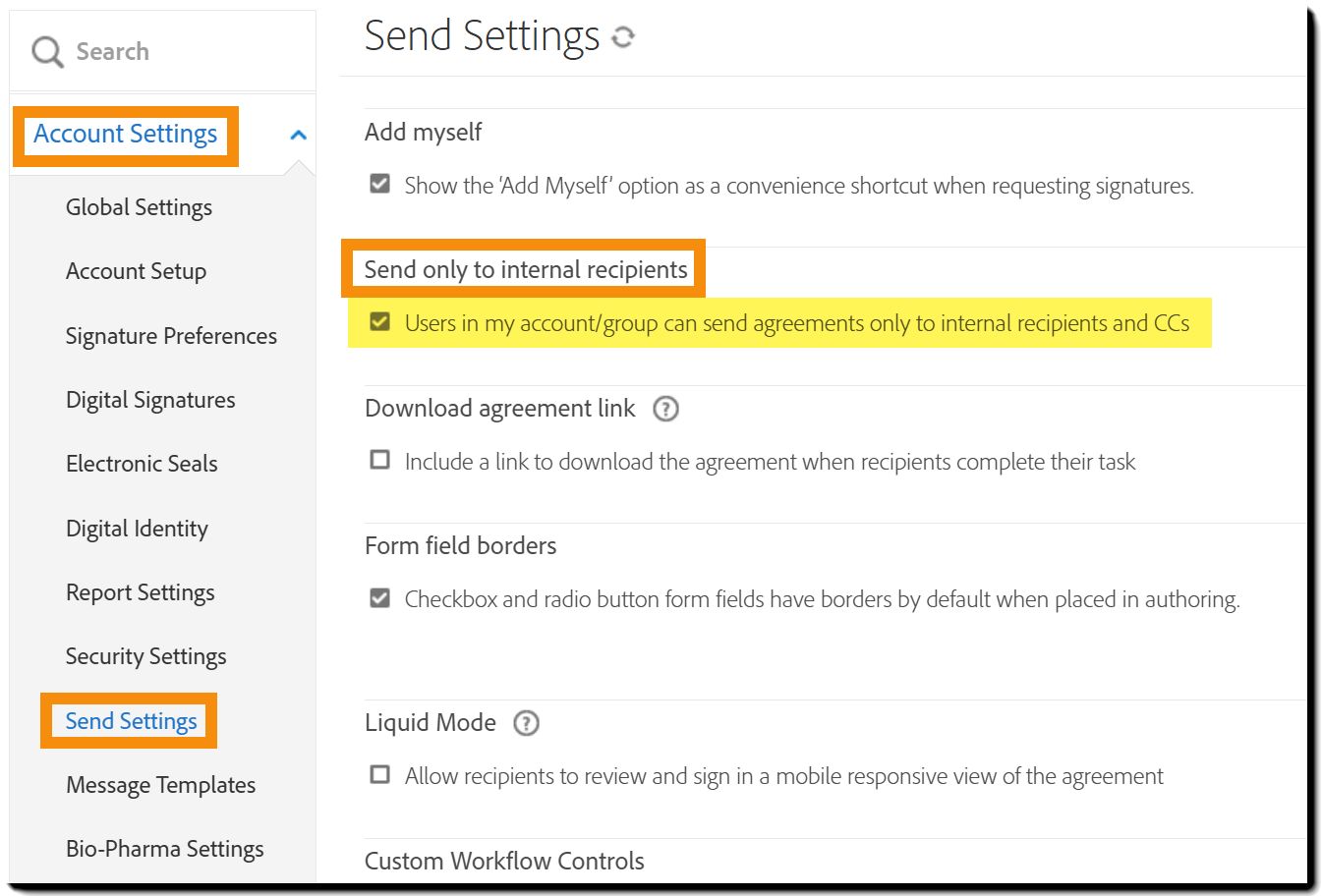The width and height of the screenshot is (1322, 896).
Task: Open Message Templates page
Action: pos(160,785)
